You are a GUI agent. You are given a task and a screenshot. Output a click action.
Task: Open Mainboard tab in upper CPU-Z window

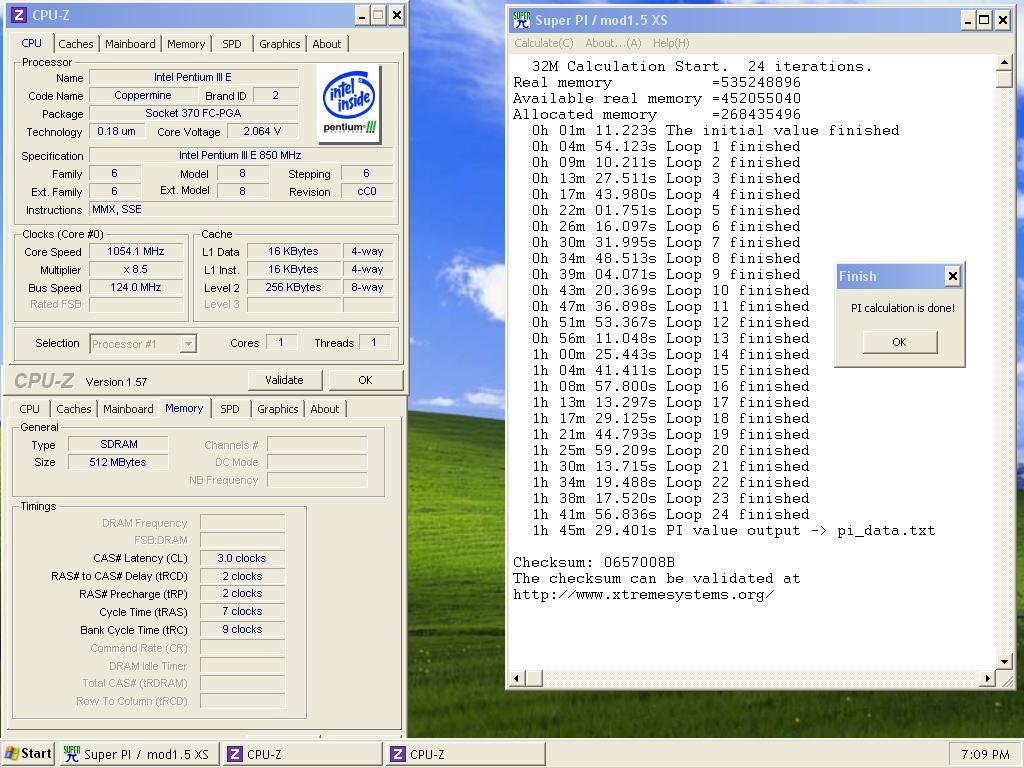click(130, 44)
